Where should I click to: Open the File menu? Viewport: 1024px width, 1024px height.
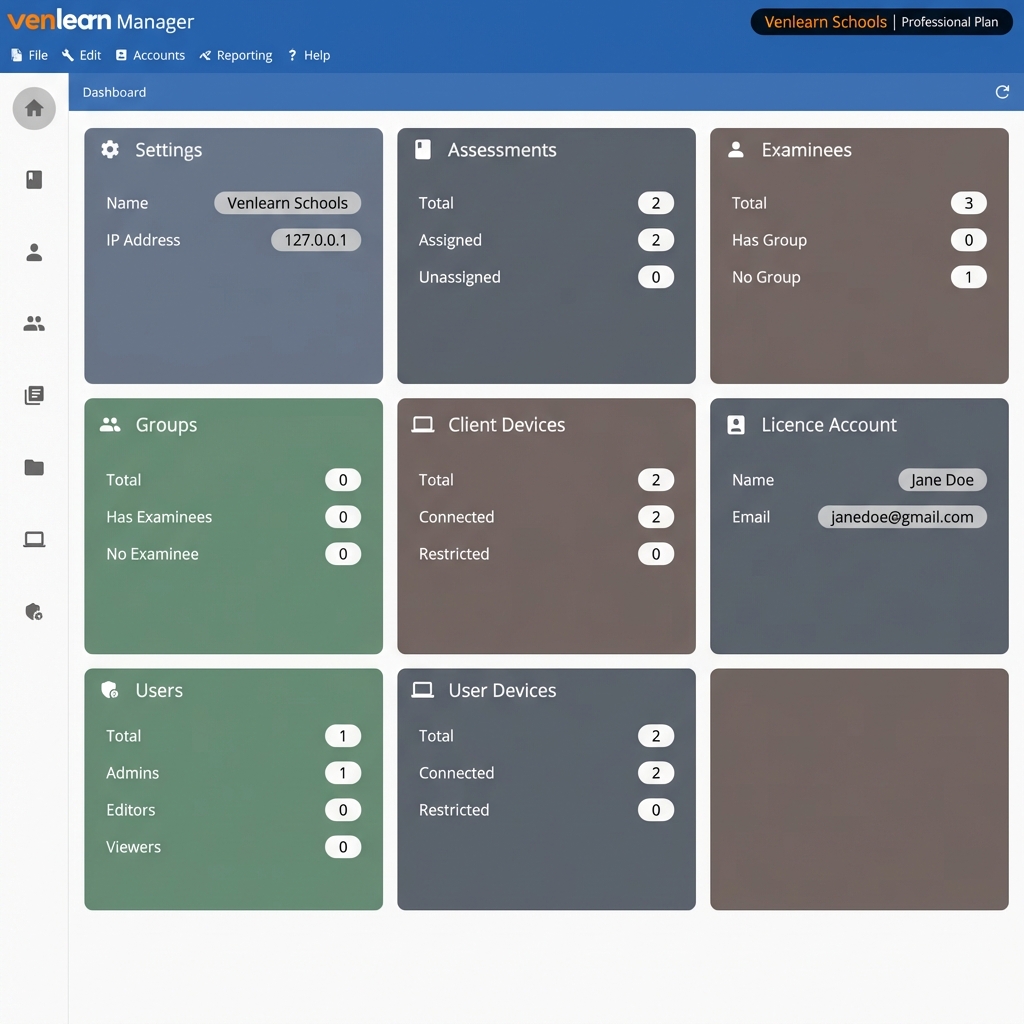coord(30,55)
